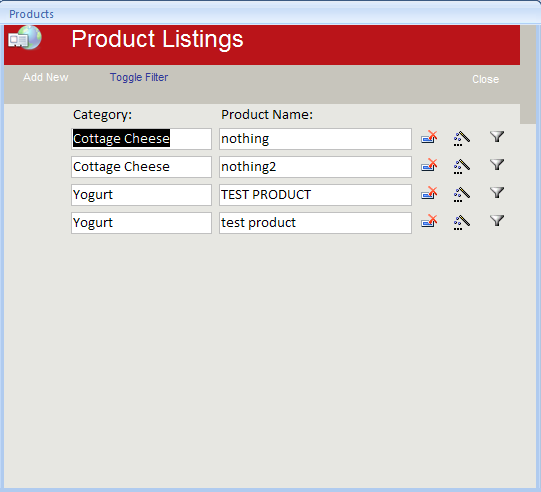Edit the 'nothing2' product row
This screenshot has height=492, width=541.
(x=461, y=166)
